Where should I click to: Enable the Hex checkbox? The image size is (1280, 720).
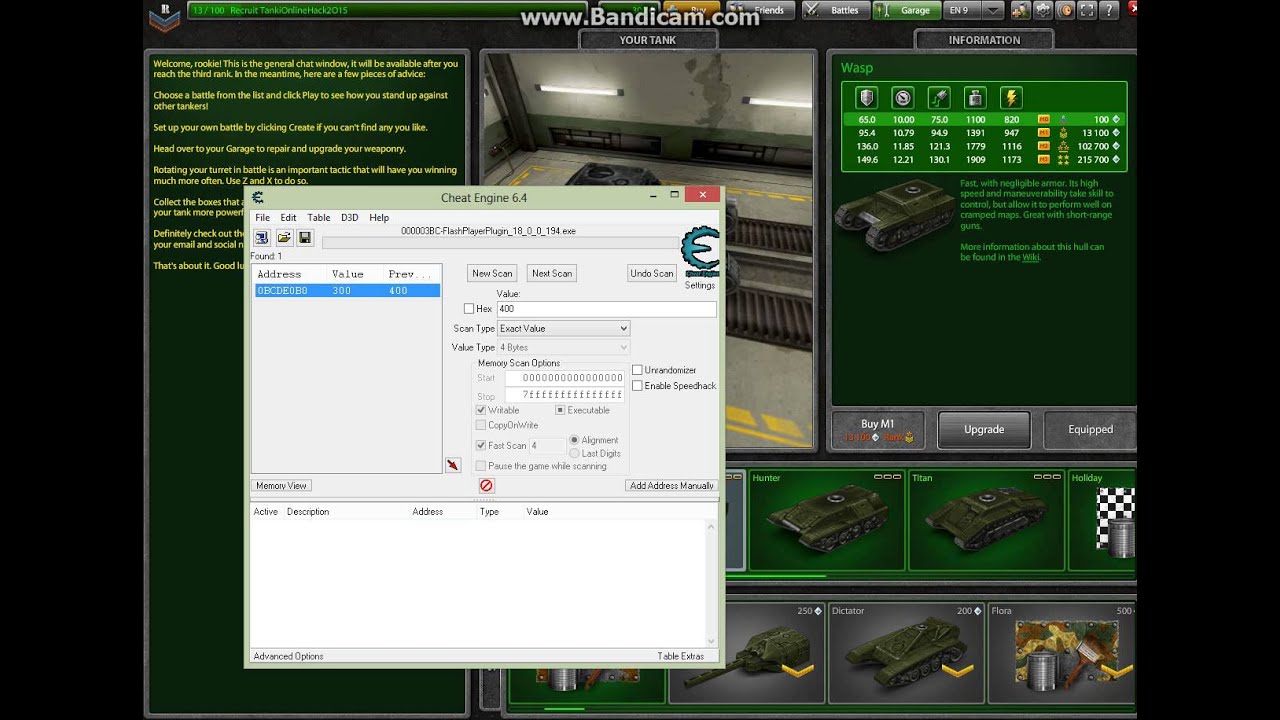[469, 309]
